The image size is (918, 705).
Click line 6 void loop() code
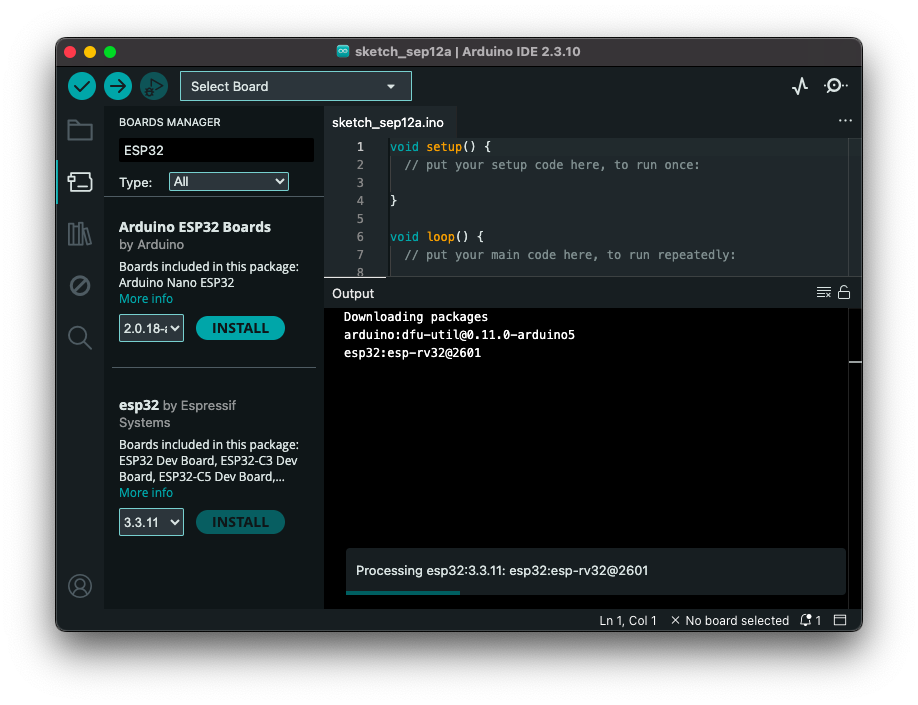click(x=437, y=237)
